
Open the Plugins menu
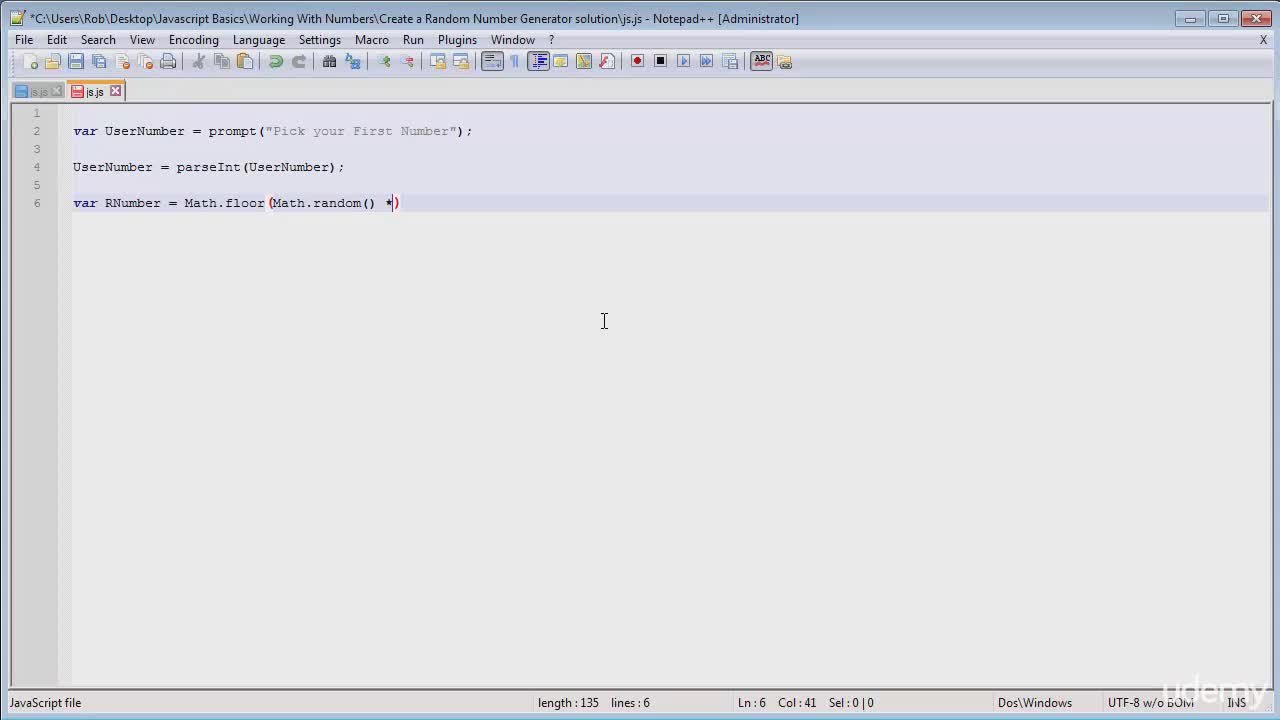click(x=457, y=40)
